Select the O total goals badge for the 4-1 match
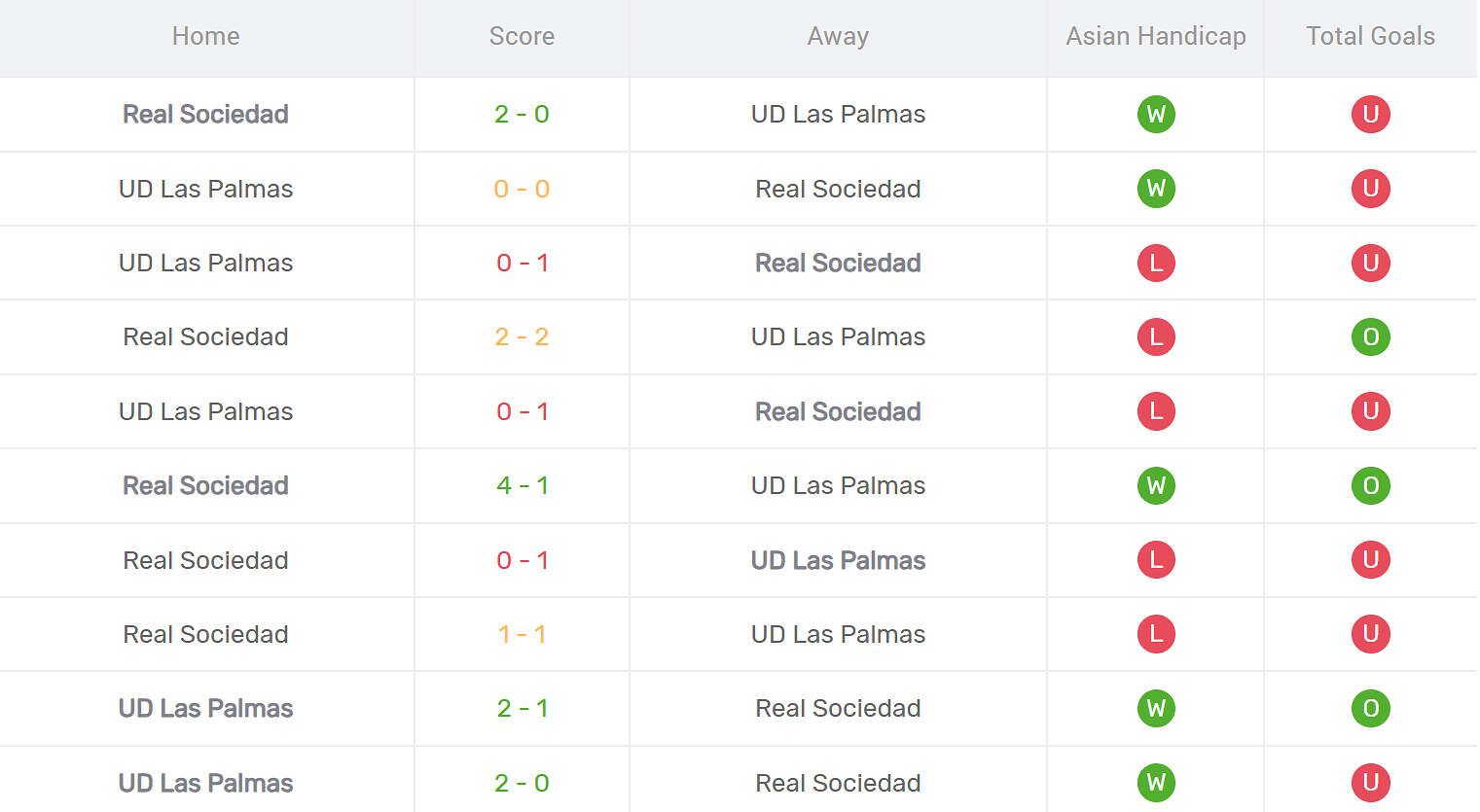The height and width of the screenshot is (812, 1480). tap(1370, 485)
